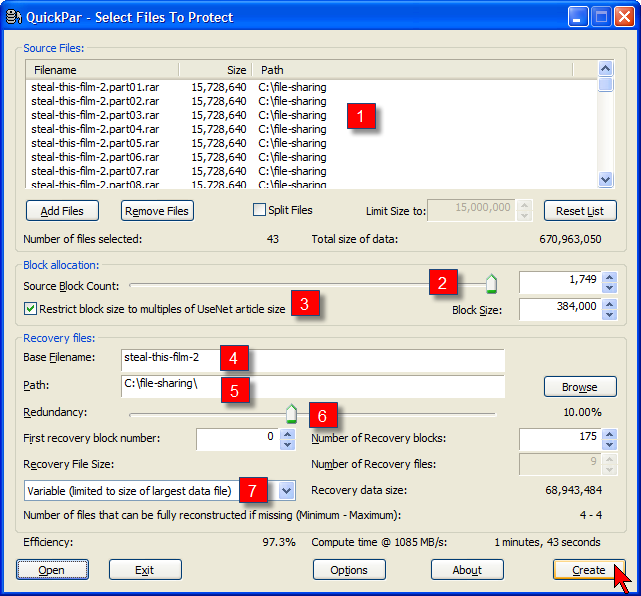Click the Redundancy slider handle
Screen dimensions: 641x596
[x=291, y=413]
